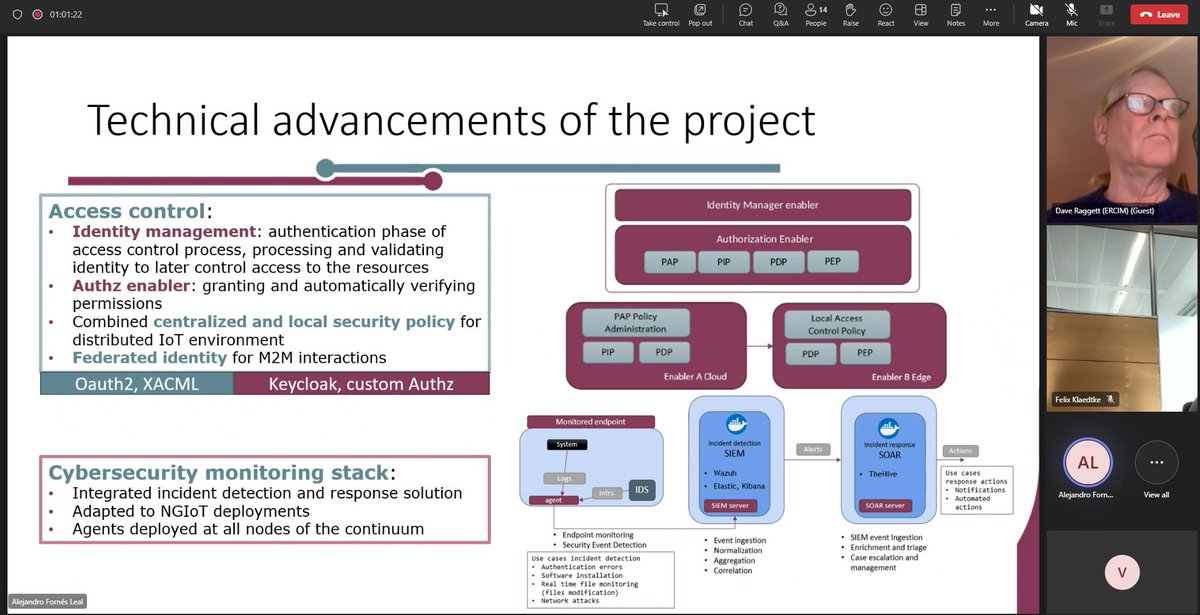Click the Leave button
This screenshot has height=615, width=1200.
click(x=1159, y=14)
